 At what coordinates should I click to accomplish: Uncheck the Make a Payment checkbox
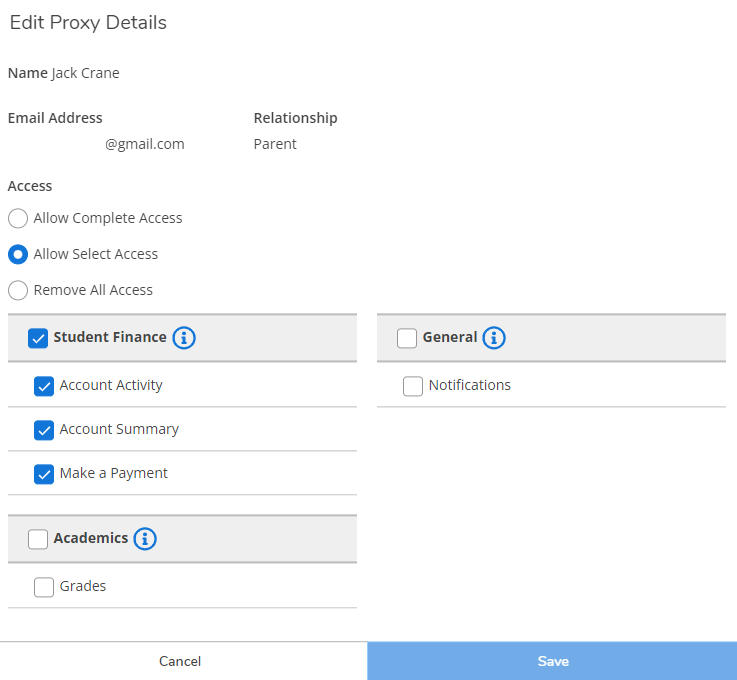pos(44,474)
